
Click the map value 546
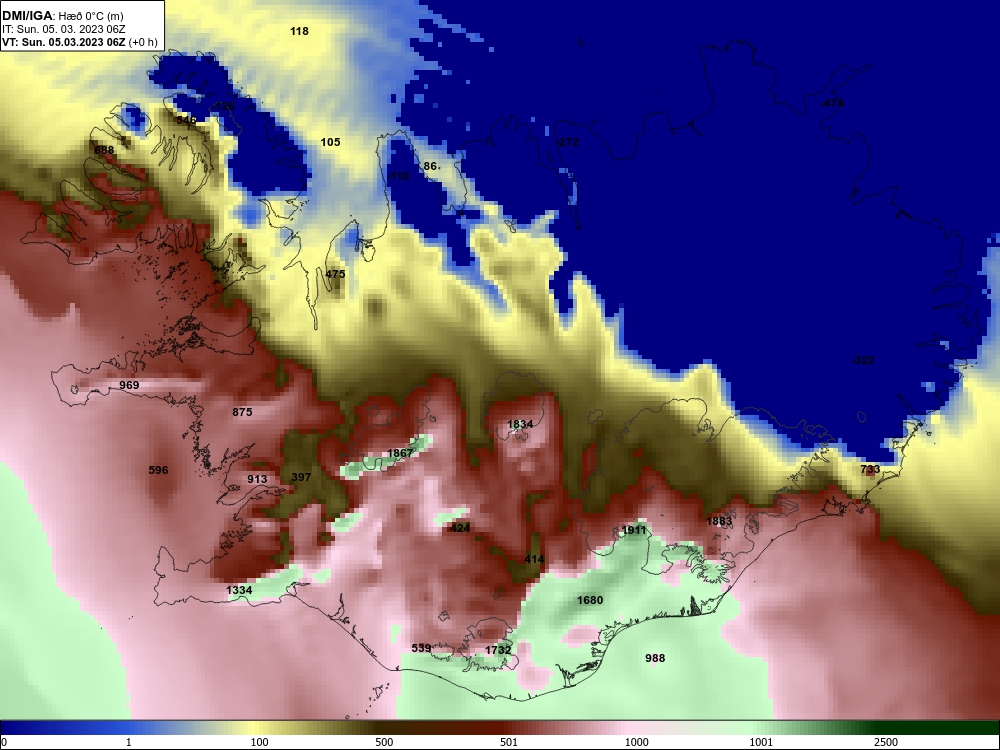[187, 120]
